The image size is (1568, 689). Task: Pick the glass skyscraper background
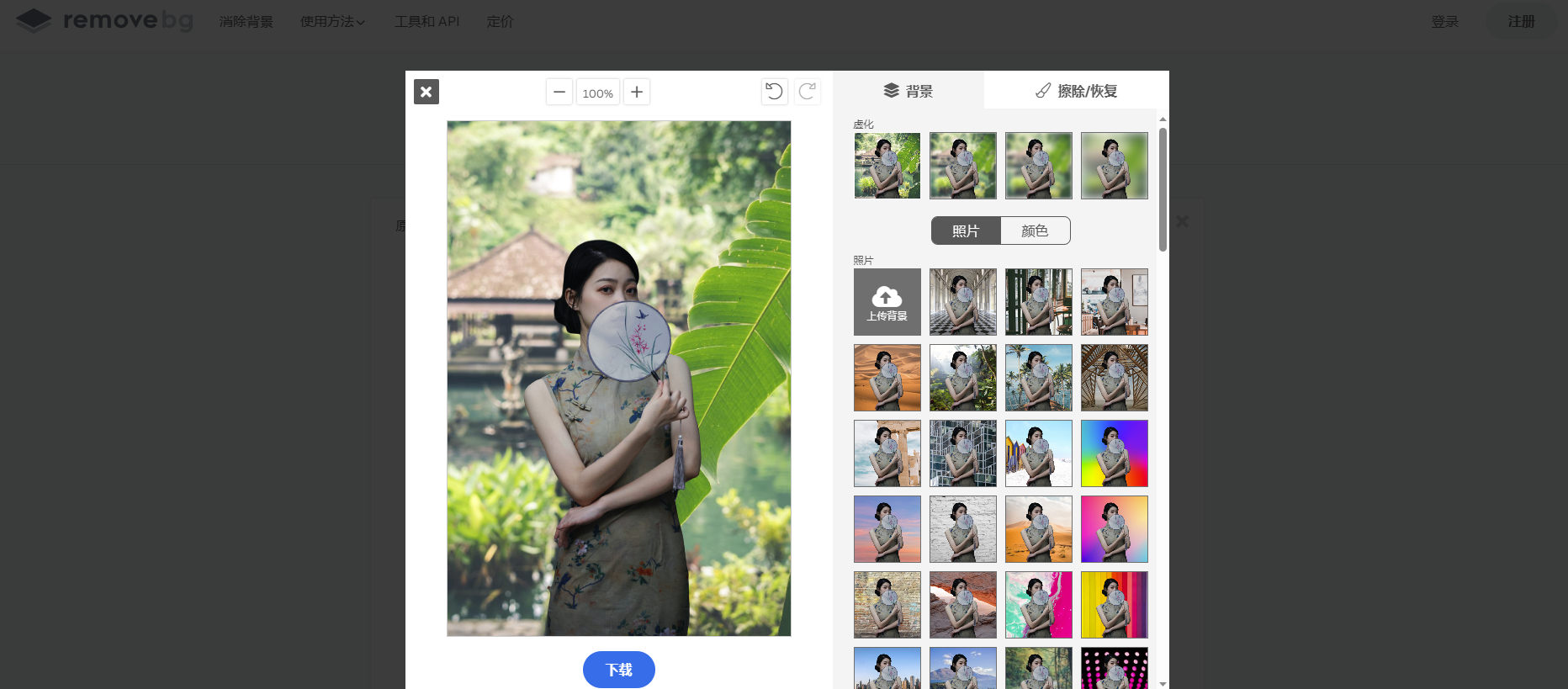pyautogui.click(x=963, y=453)
